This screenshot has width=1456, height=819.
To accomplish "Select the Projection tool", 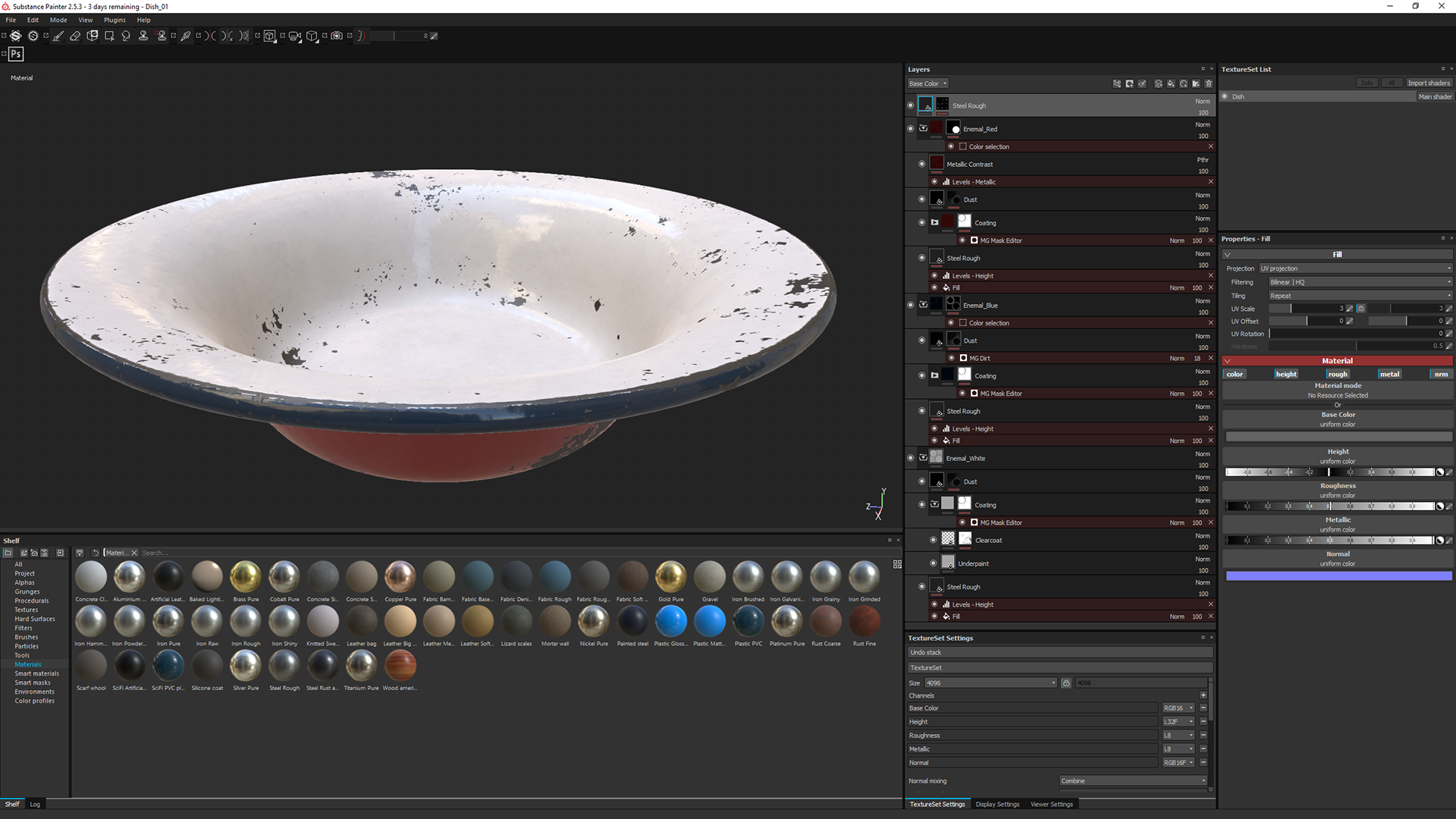I will click(93, 36).
